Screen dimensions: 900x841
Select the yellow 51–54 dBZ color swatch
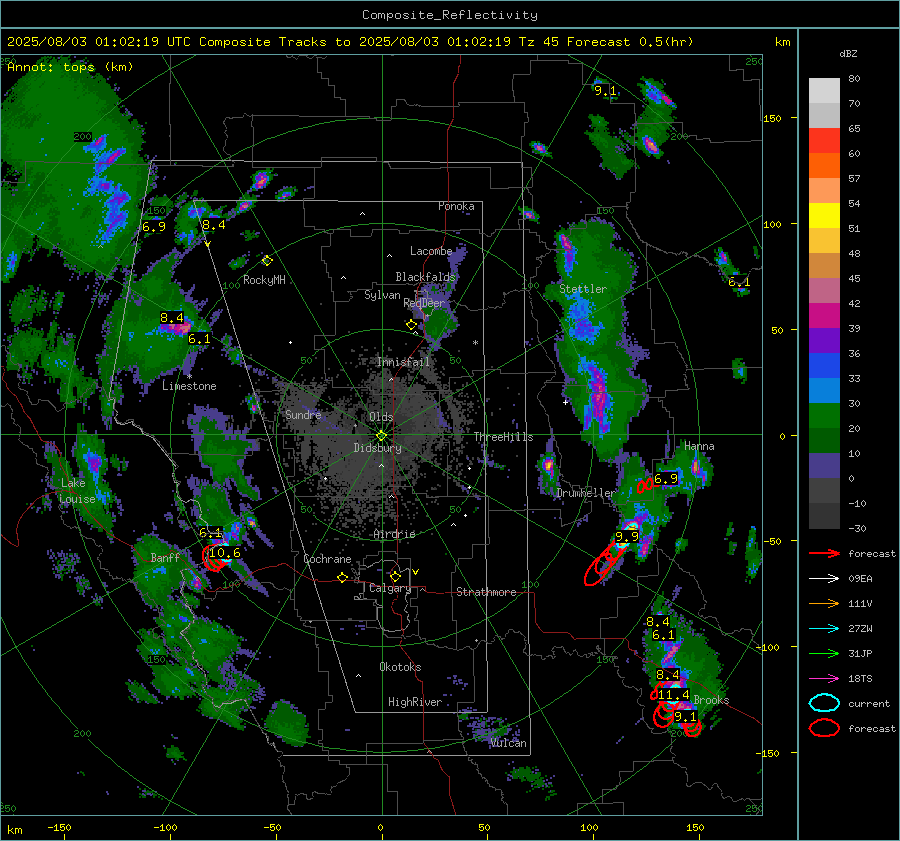824,216
